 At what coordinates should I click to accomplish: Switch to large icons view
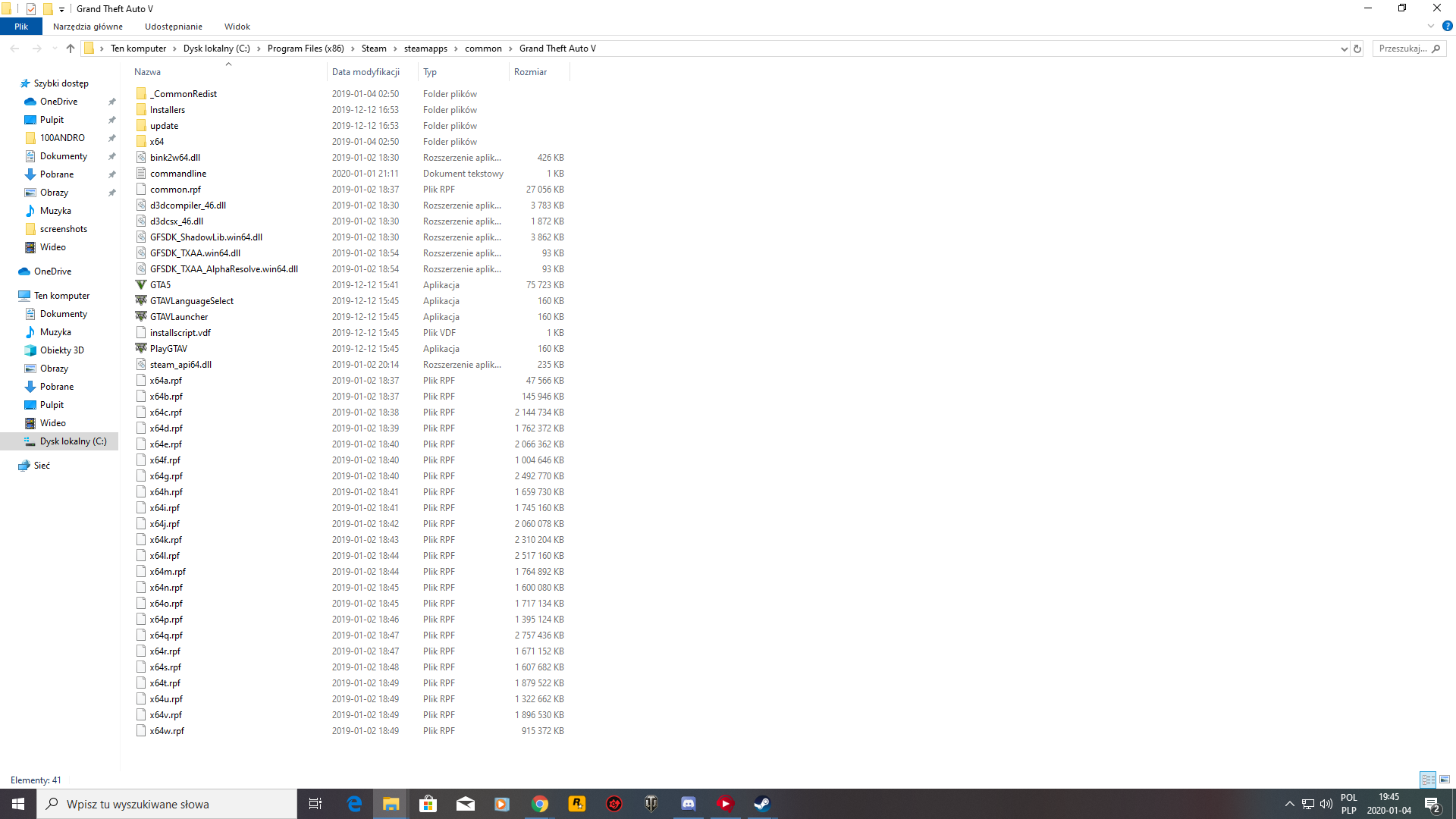click(1445, 780)
